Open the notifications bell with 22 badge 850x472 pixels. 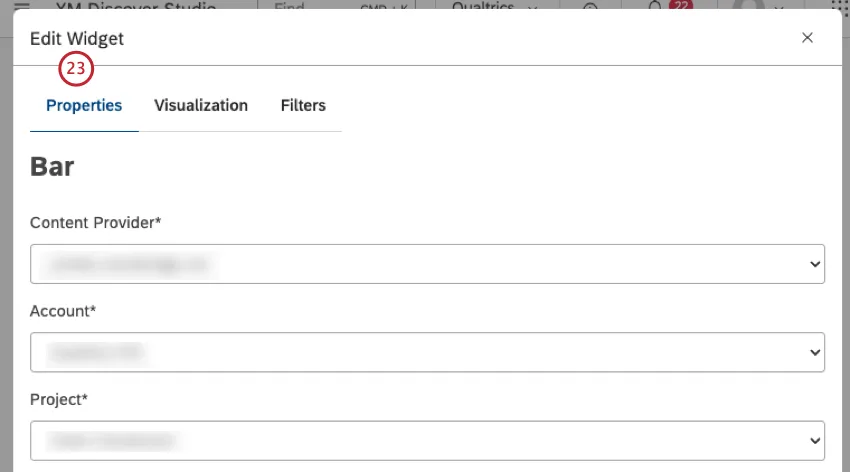point(655,5)
